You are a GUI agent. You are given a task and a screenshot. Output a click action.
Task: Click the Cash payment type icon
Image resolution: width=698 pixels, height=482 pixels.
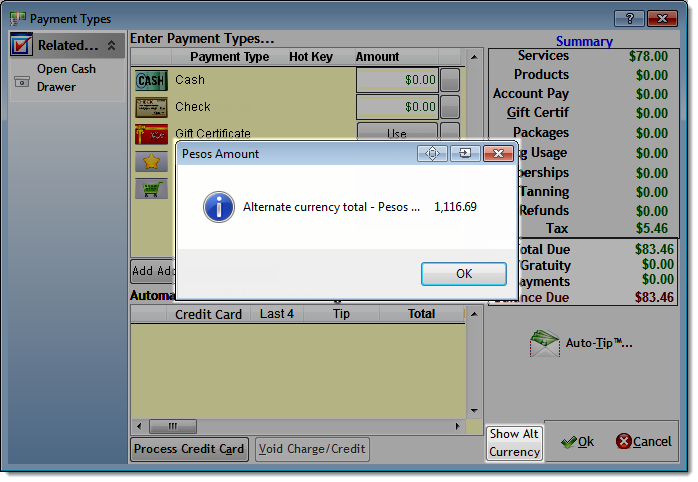pos(151,80)
